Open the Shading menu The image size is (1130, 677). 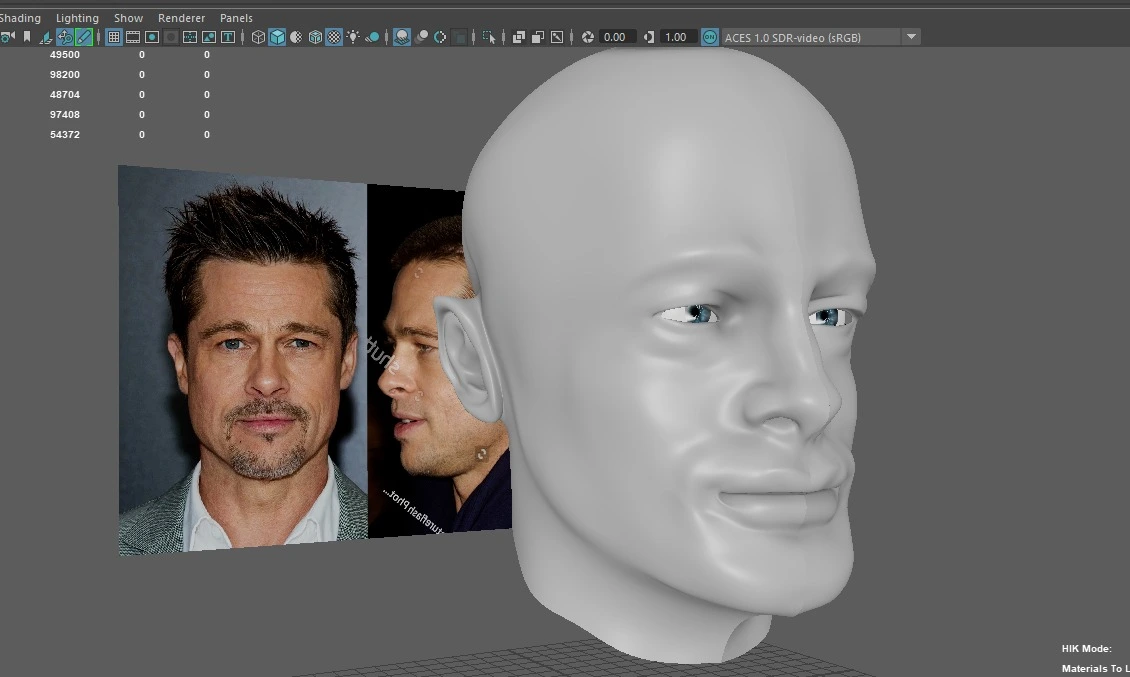pyautogui.click(x=20, y=18)
